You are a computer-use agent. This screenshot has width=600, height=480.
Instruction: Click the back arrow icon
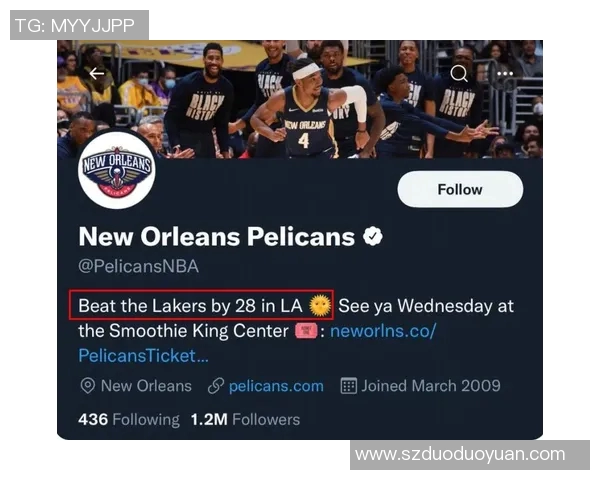[x=97, y=73]
